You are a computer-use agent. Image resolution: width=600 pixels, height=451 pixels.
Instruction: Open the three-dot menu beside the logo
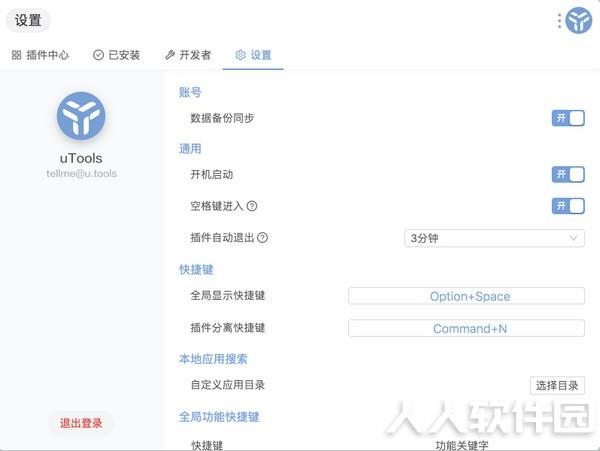tap(559, 21)
